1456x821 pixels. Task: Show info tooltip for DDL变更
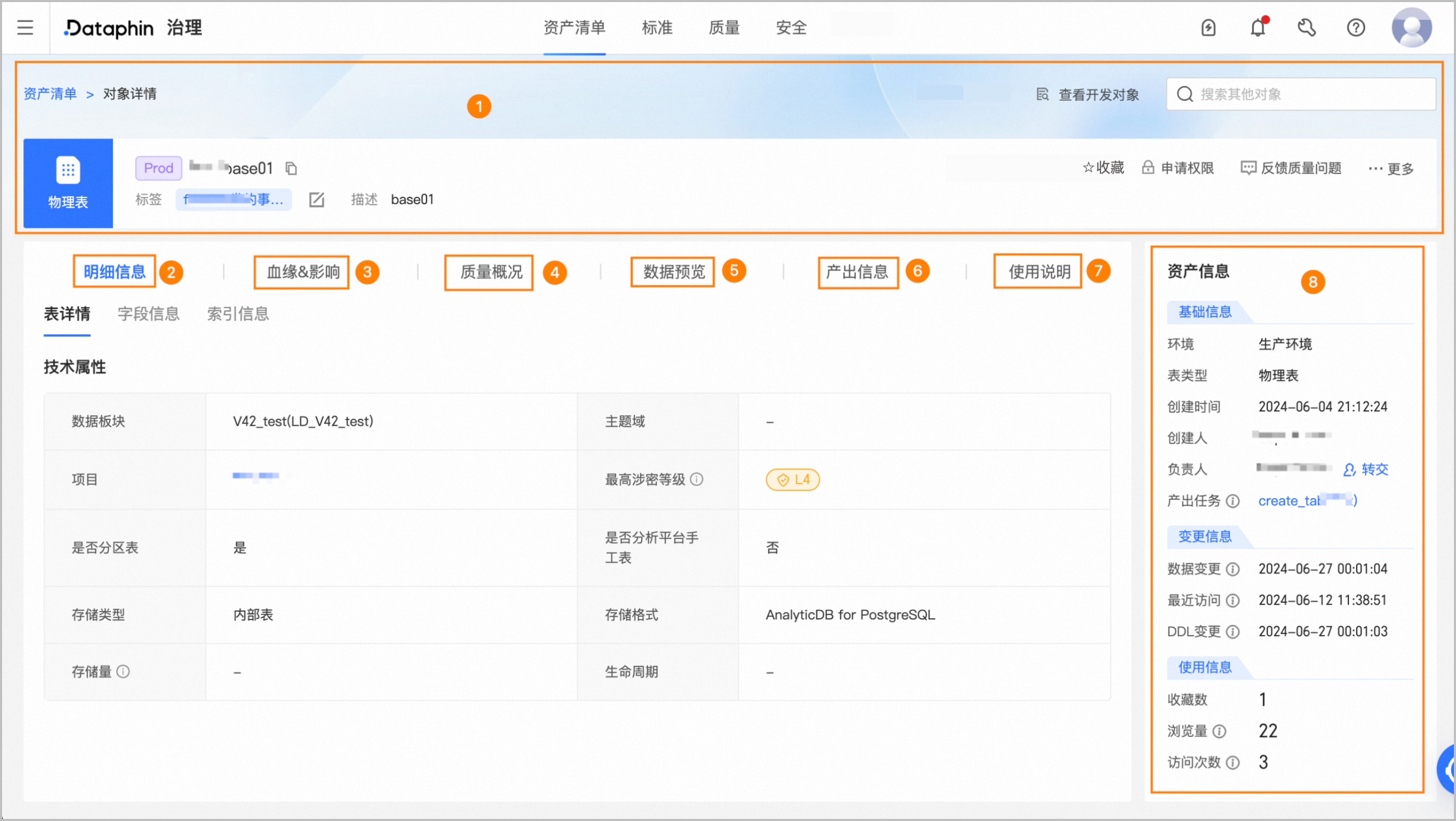(x=1233, y=632)
